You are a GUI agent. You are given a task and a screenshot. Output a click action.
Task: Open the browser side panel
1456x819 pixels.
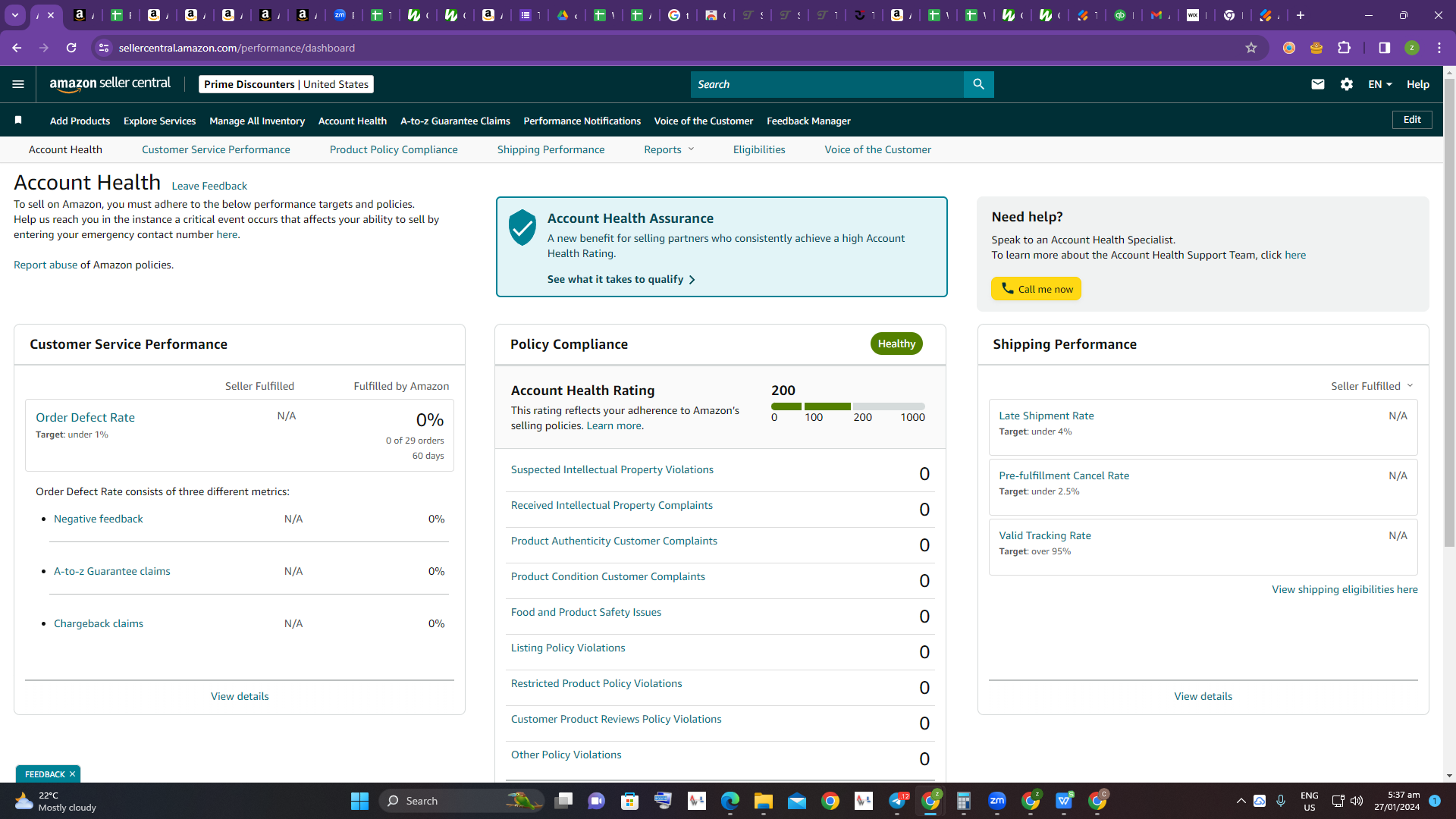pos(1385,48)
